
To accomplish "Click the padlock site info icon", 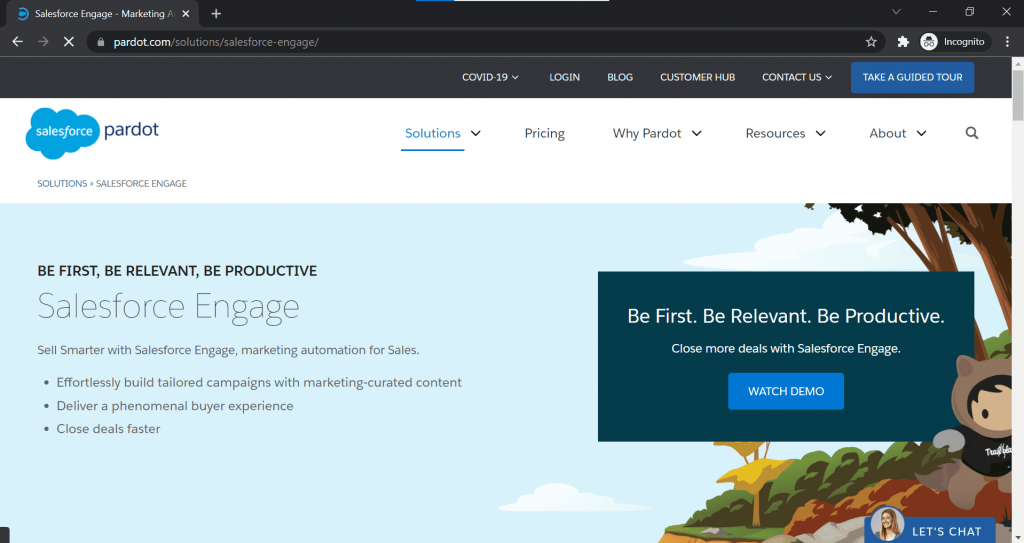I will pos(101,42).
